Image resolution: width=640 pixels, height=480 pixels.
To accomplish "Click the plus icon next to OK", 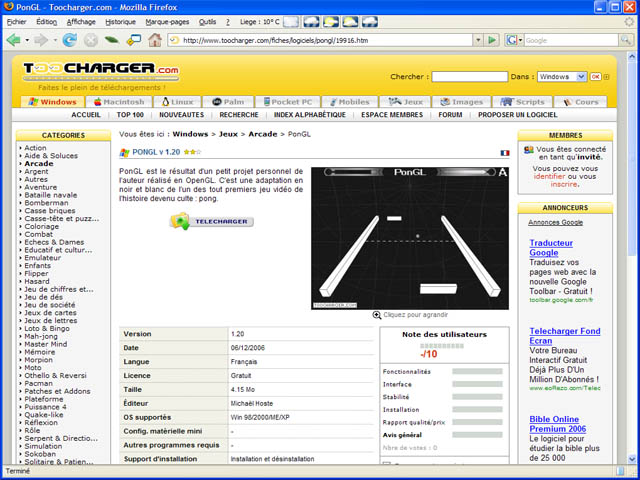I will click(x=606, y=77).
